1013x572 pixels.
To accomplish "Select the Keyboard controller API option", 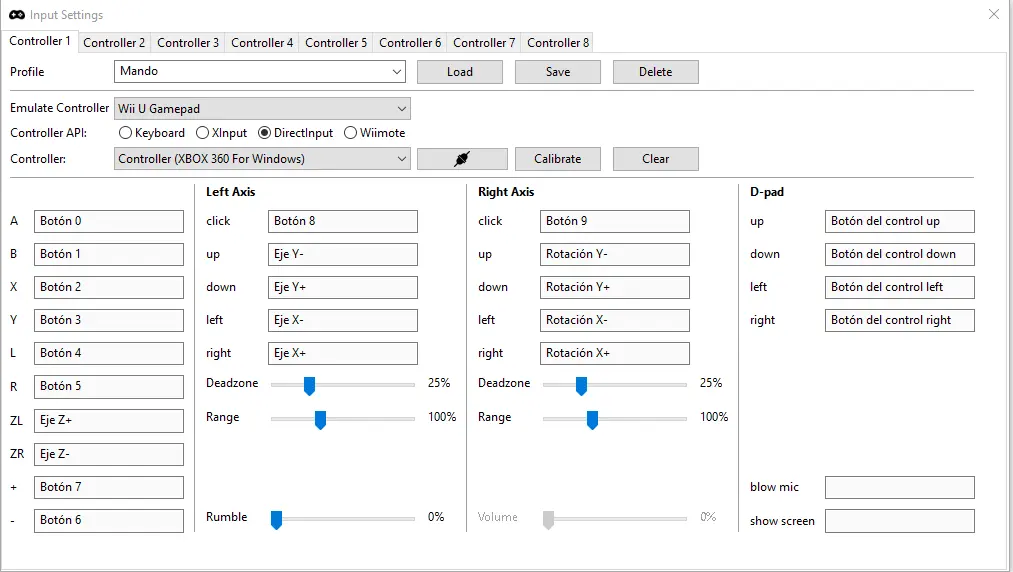I will [152, 132].
